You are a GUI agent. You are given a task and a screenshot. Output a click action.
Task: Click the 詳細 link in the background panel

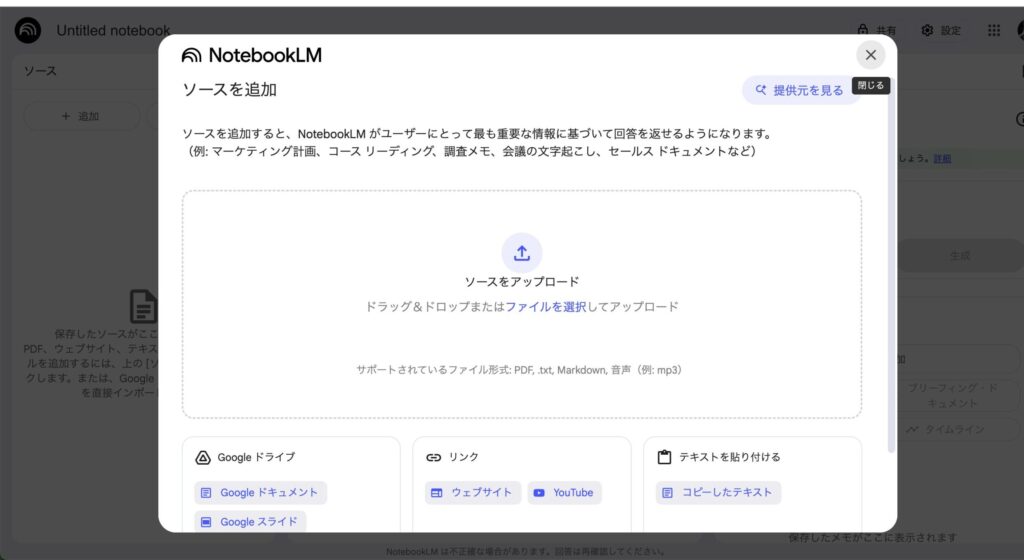pyautogui.click(x=942, y=159)
